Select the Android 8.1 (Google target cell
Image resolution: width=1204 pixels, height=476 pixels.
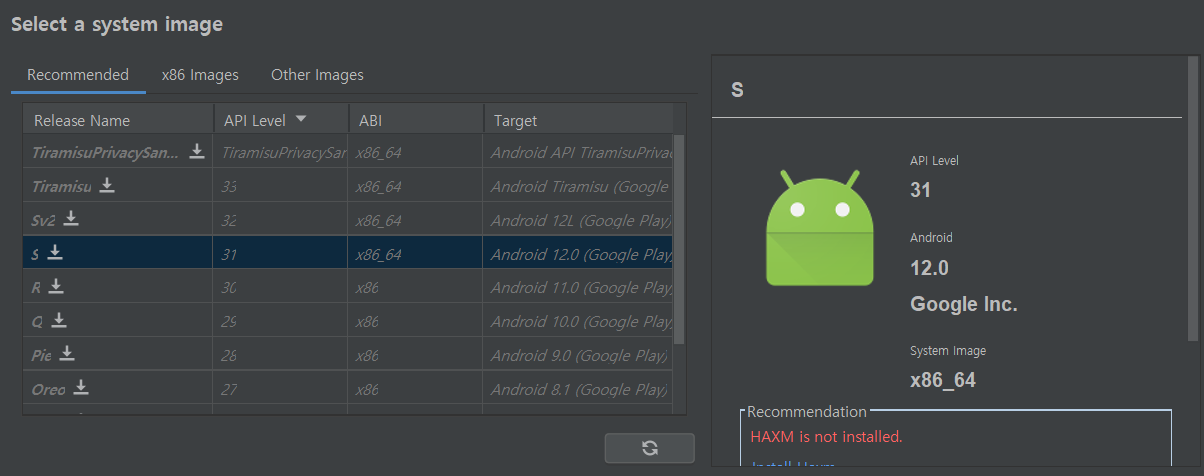pyautogui.click(x=579, y=389)
